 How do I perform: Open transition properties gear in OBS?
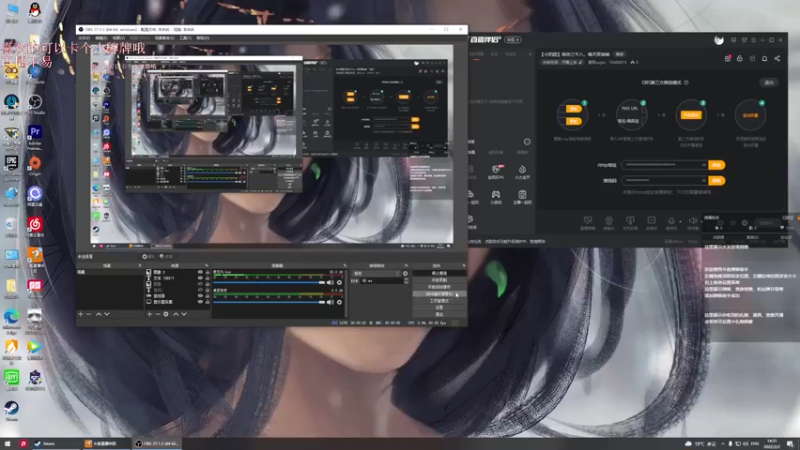(x=406, y=273)
